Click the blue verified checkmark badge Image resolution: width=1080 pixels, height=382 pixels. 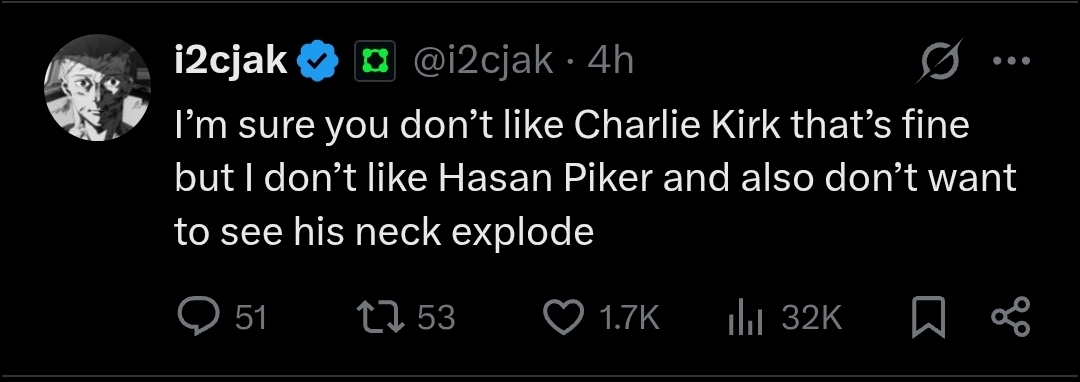(x=318, y=62)
